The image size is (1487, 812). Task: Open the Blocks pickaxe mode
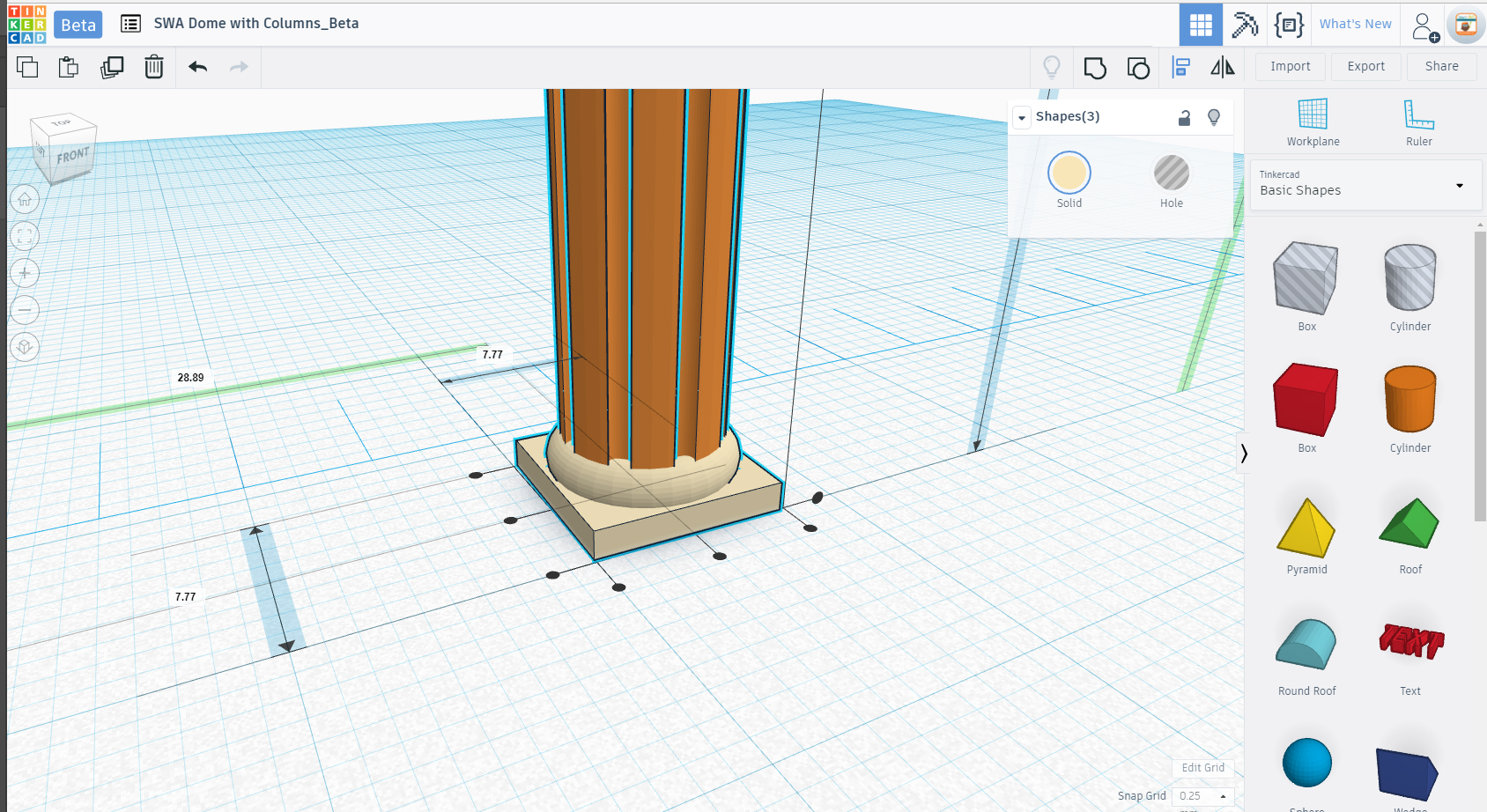pos(1245,25)
